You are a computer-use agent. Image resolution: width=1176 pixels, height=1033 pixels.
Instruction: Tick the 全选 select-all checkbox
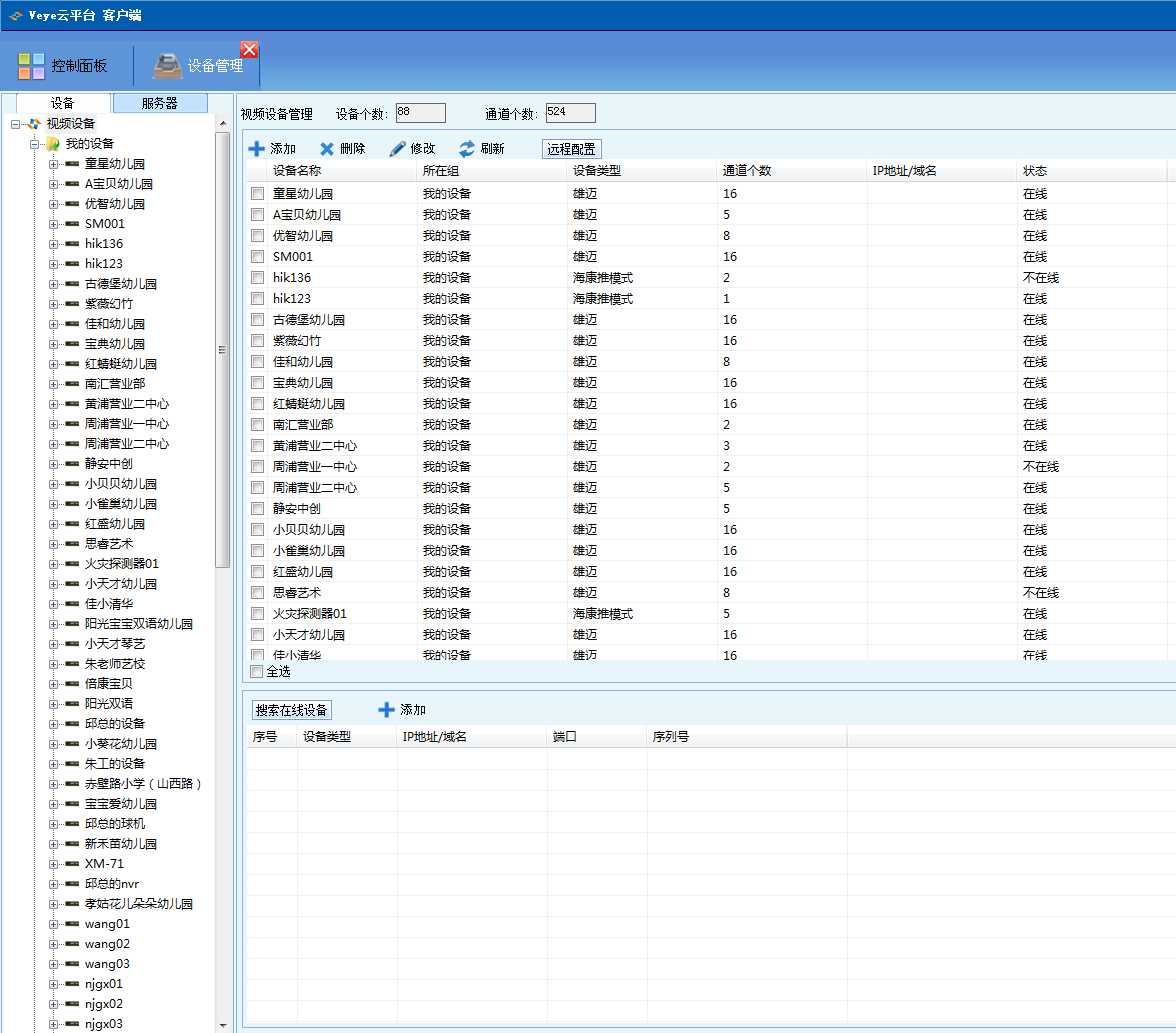coord(257,672)
